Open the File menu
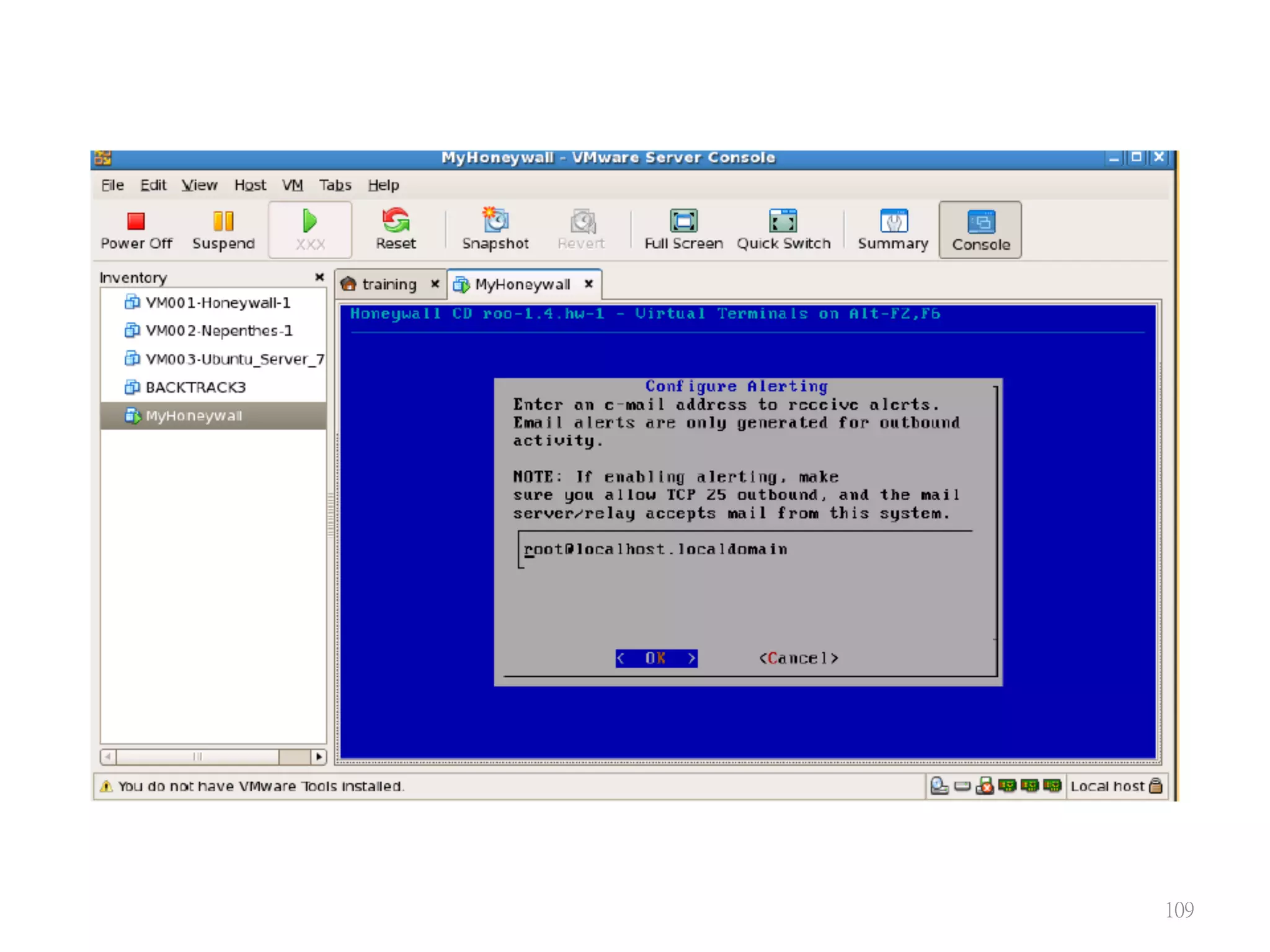The image size is (1270, 952). click(112, 185)
